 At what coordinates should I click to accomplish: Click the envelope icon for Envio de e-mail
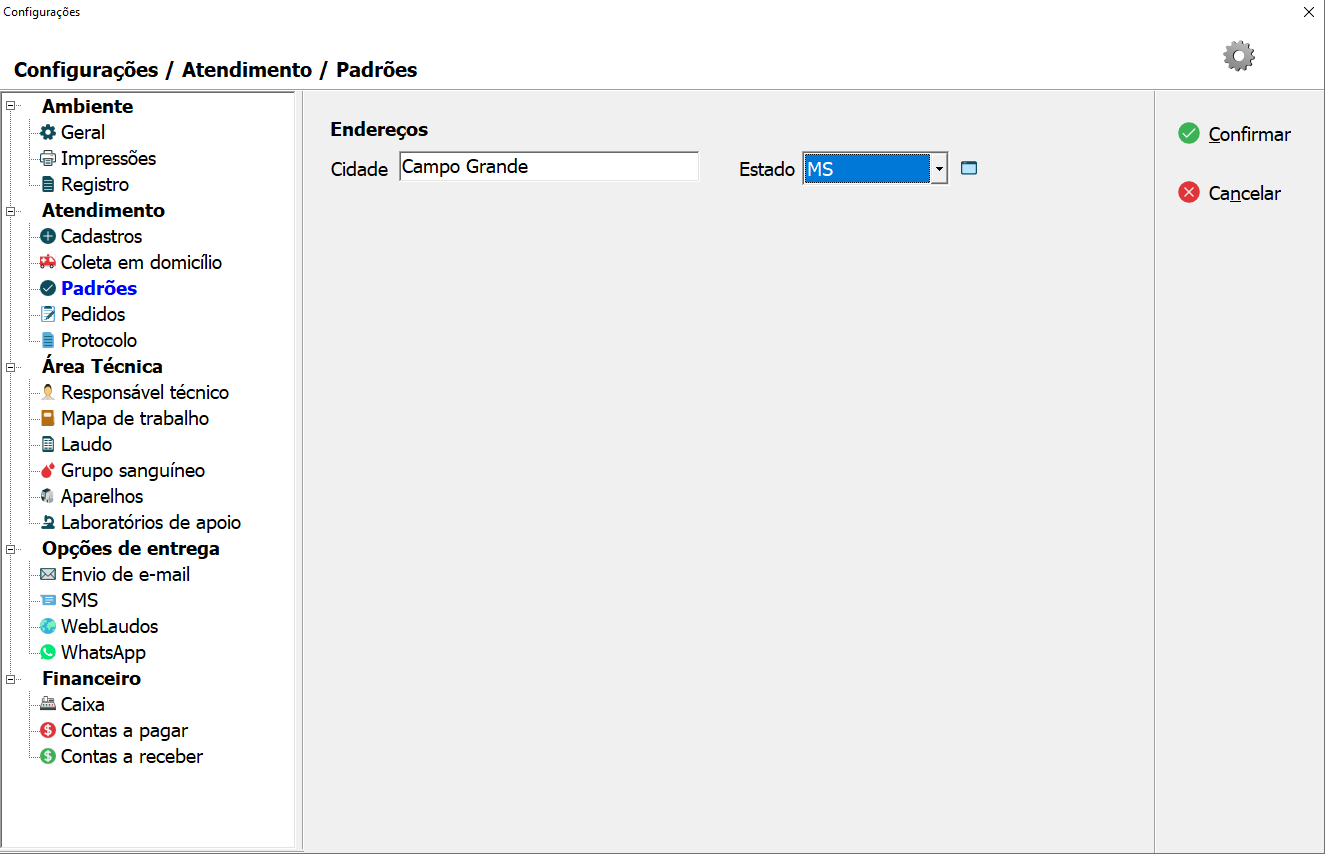pos(48,574)
